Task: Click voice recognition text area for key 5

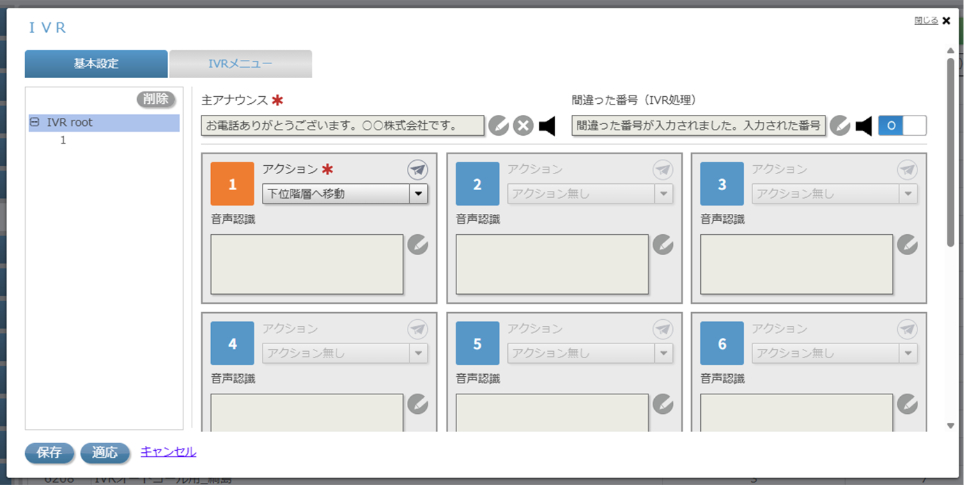Action: pyautogui.click(x=552, y=412)
